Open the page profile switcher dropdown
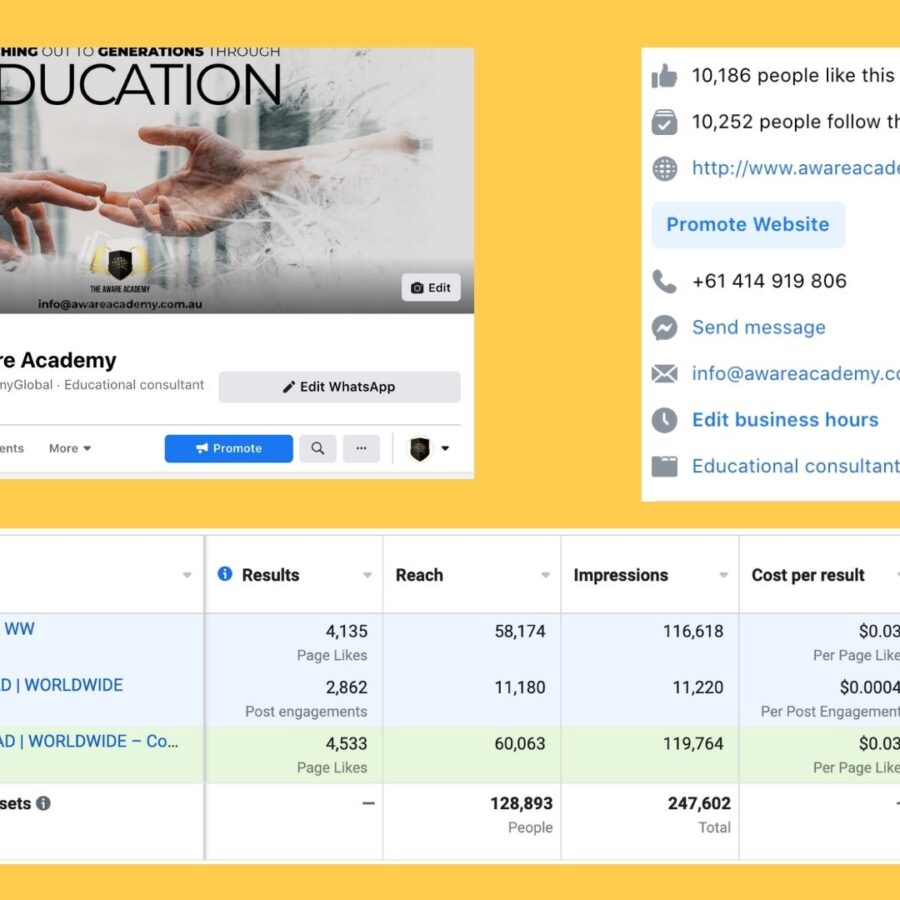The width and height of the screenshot is (900, 900). tap(430, 449)
